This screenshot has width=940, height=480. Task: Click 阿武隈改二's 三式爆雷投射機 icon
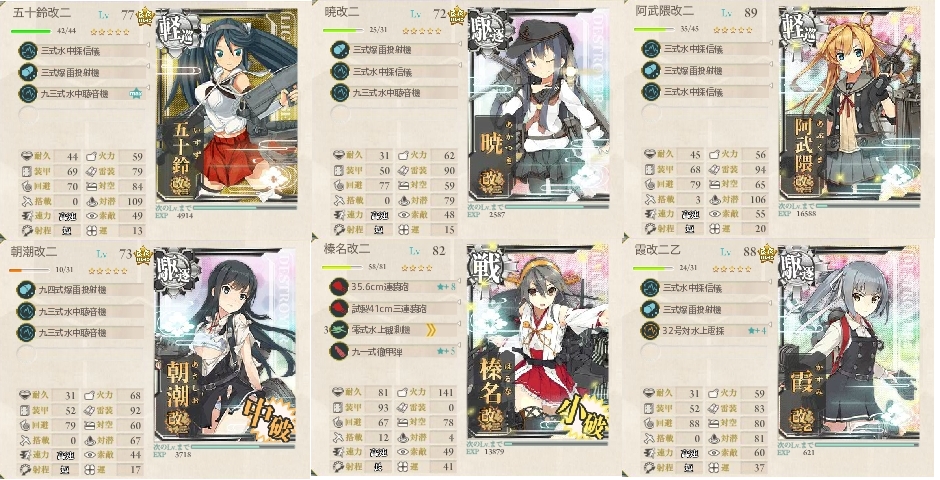(x=651, y=71)
